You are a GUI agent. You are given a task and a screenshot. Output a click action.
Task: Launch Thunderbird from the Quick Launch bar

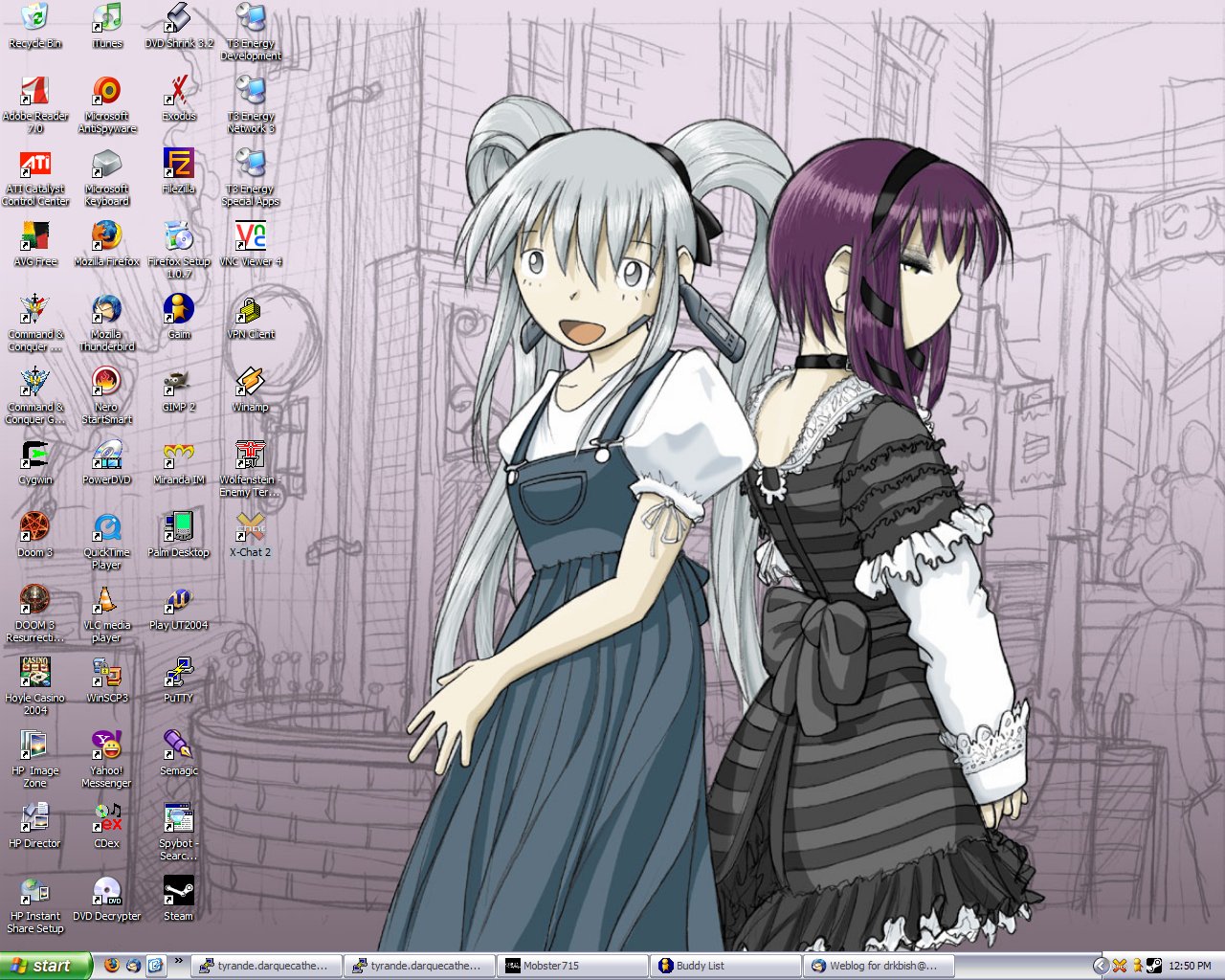pyautogui.click(x=133, y=966)
